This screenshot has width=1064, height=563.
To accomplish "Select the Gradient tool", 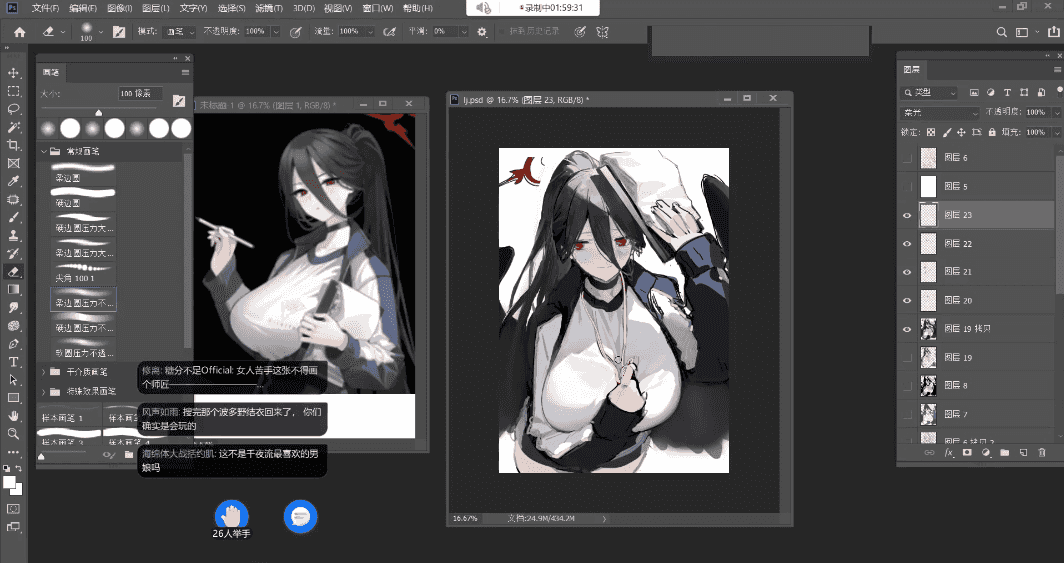I will click(x=13, y=290).
